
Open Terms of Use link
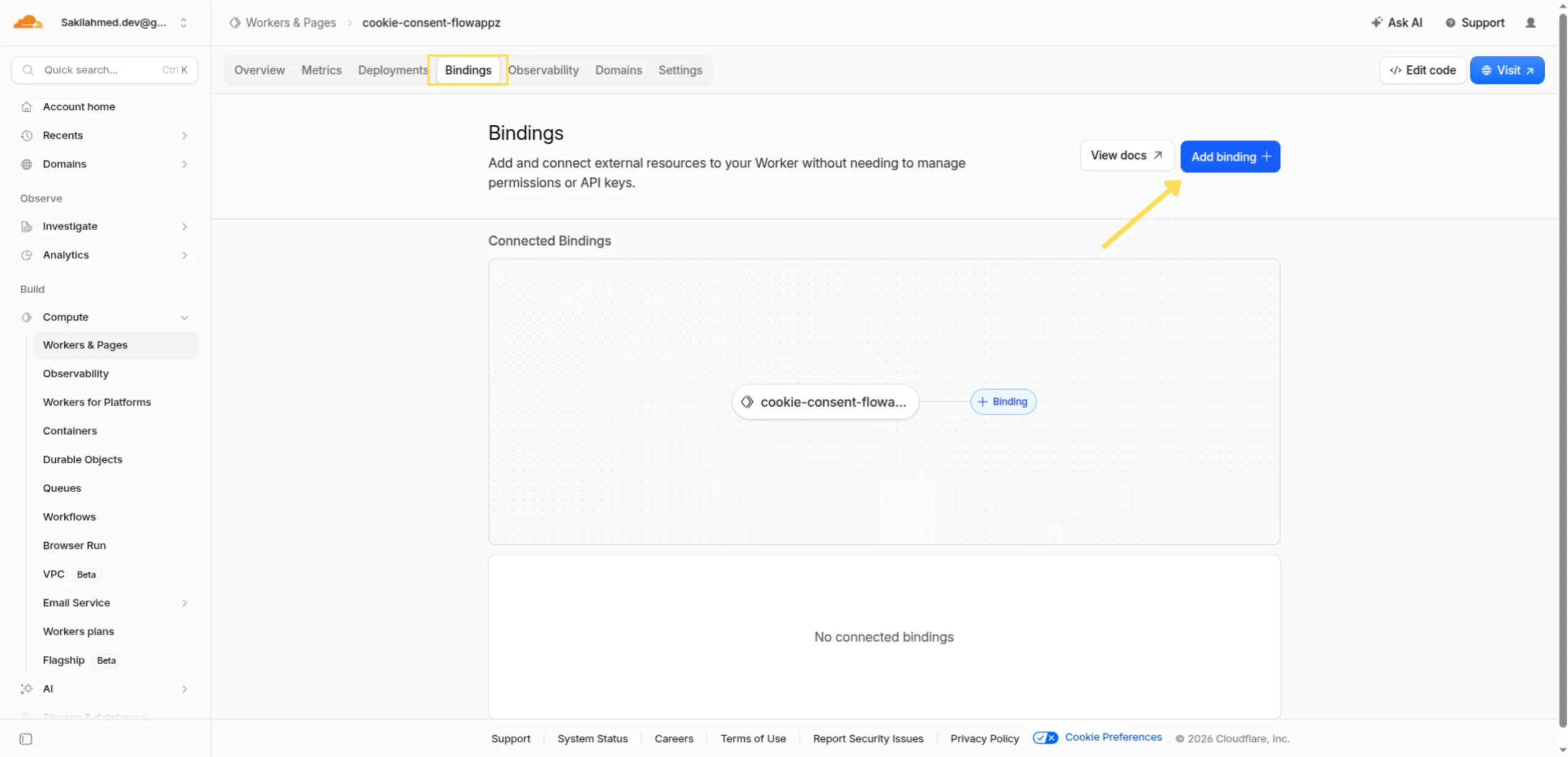click(753, 739)
